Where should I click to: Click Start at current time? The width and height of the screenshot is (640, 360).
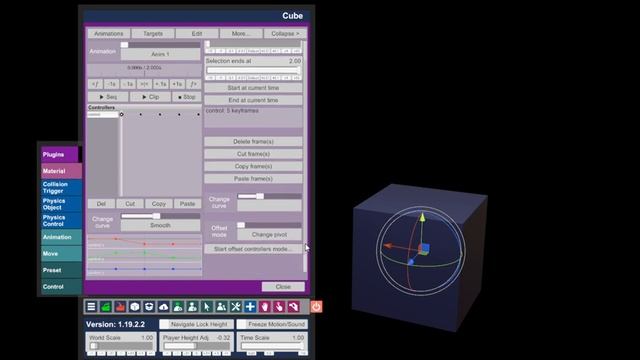[253, 88]
